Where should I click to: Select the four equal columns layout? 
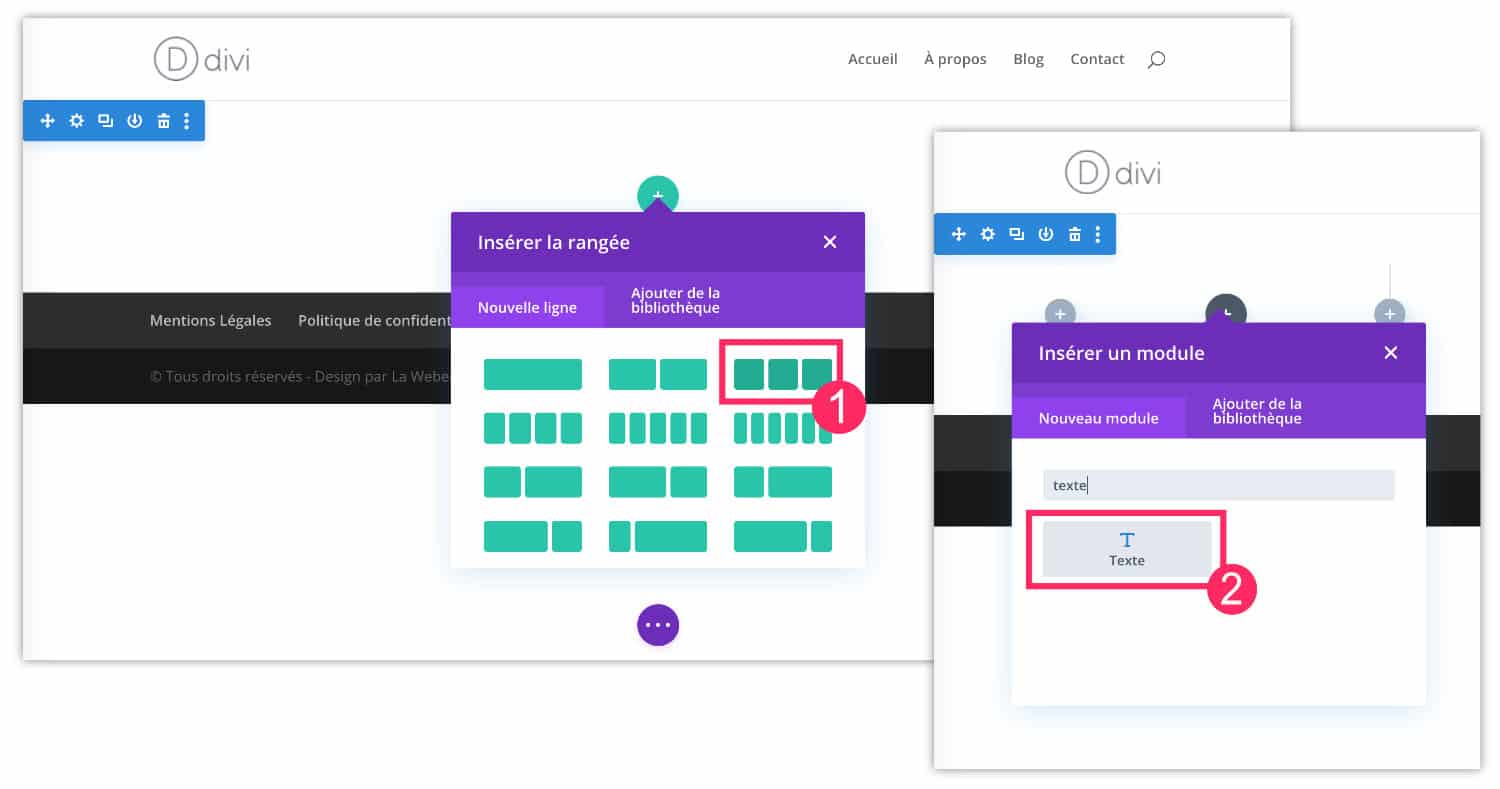533,428
